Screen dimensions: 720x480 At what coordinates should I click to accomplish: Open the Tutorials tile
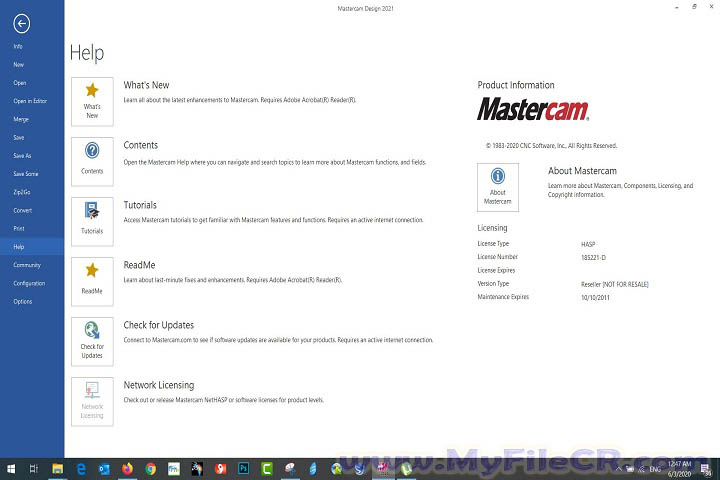(x=92, y=221)
